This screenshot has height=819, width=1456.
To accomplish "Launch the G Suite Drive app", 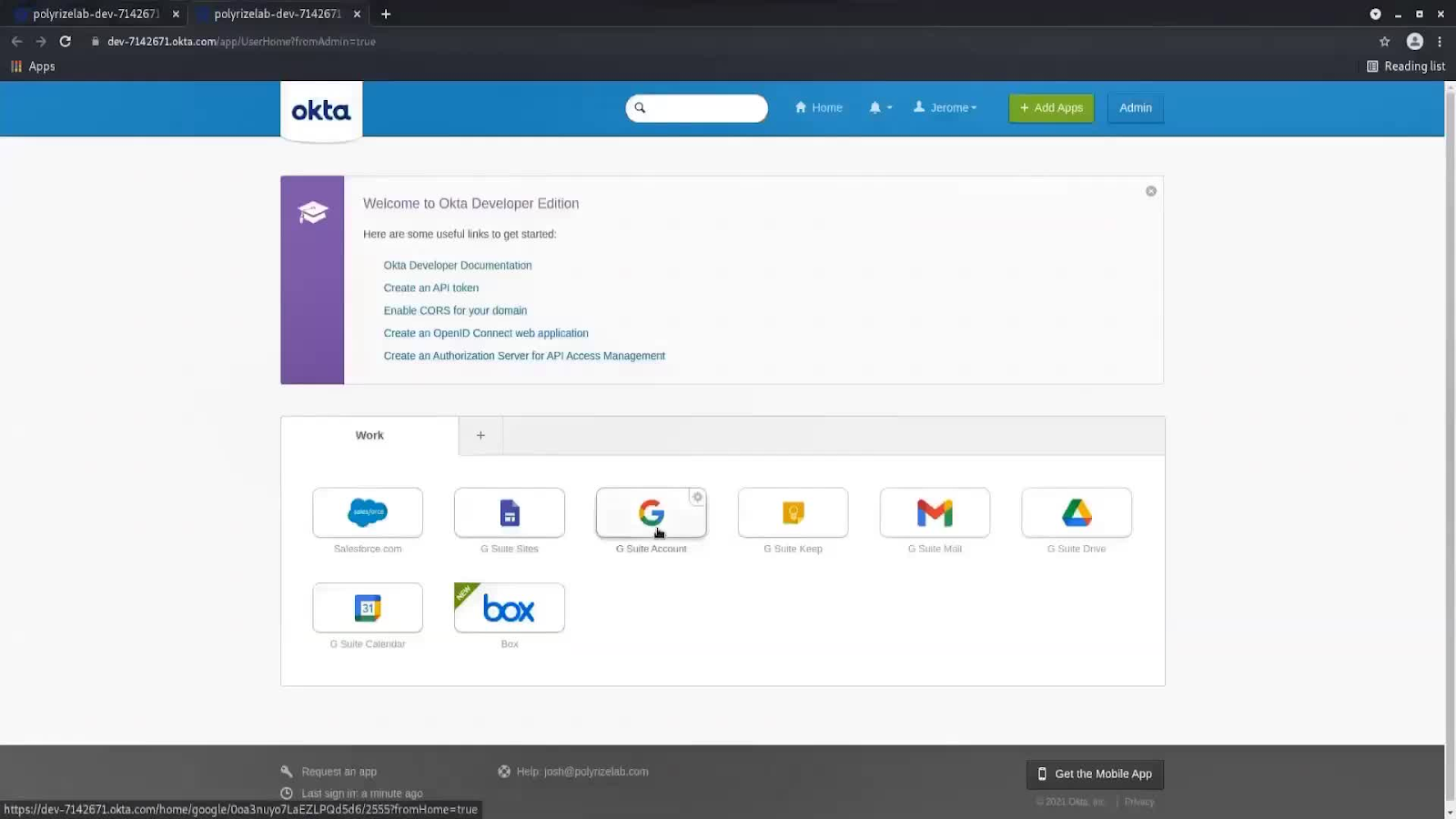I will (1077, 512).
